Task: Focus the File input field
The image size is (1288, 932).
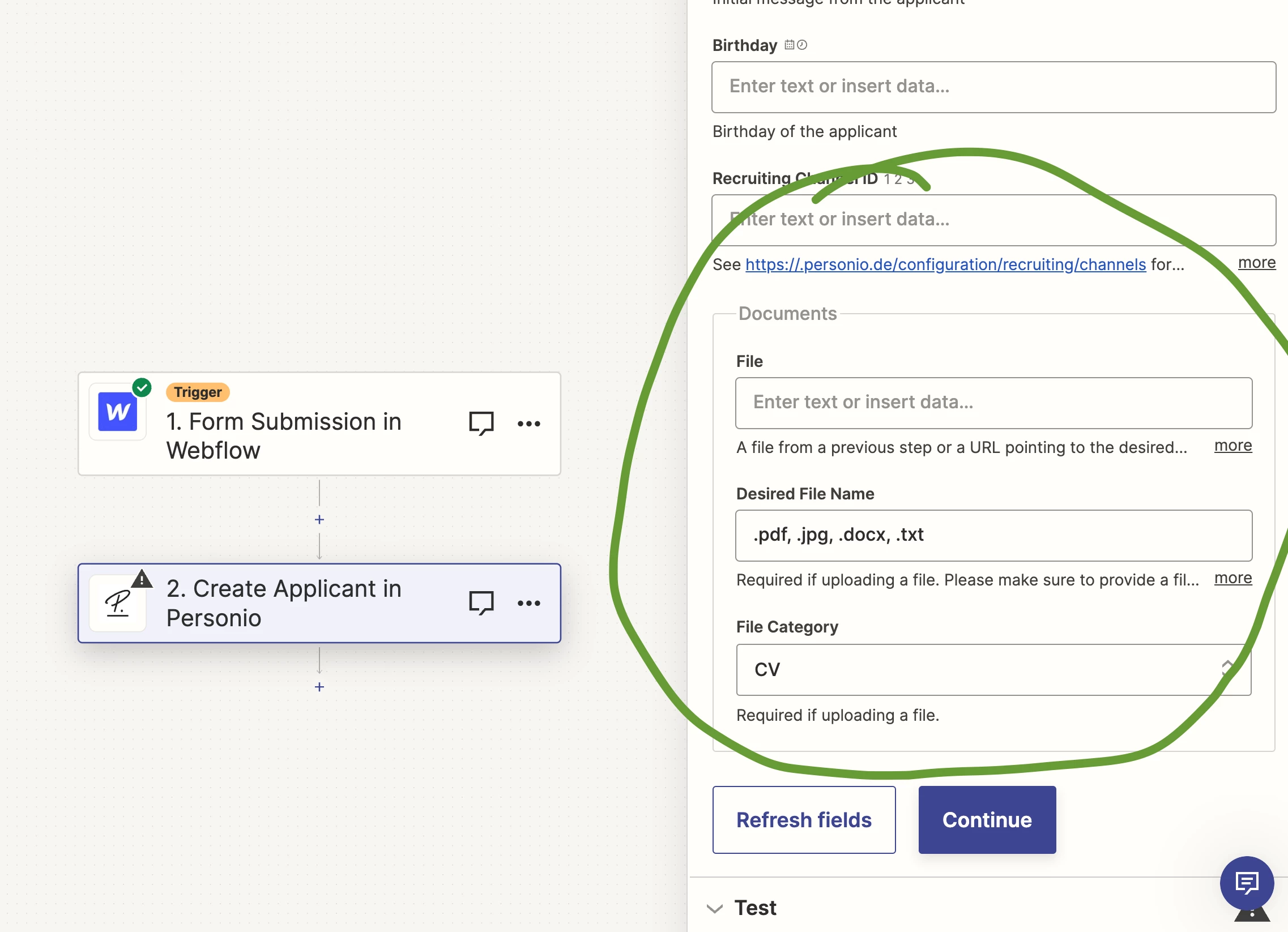Action: pos(993,403)
